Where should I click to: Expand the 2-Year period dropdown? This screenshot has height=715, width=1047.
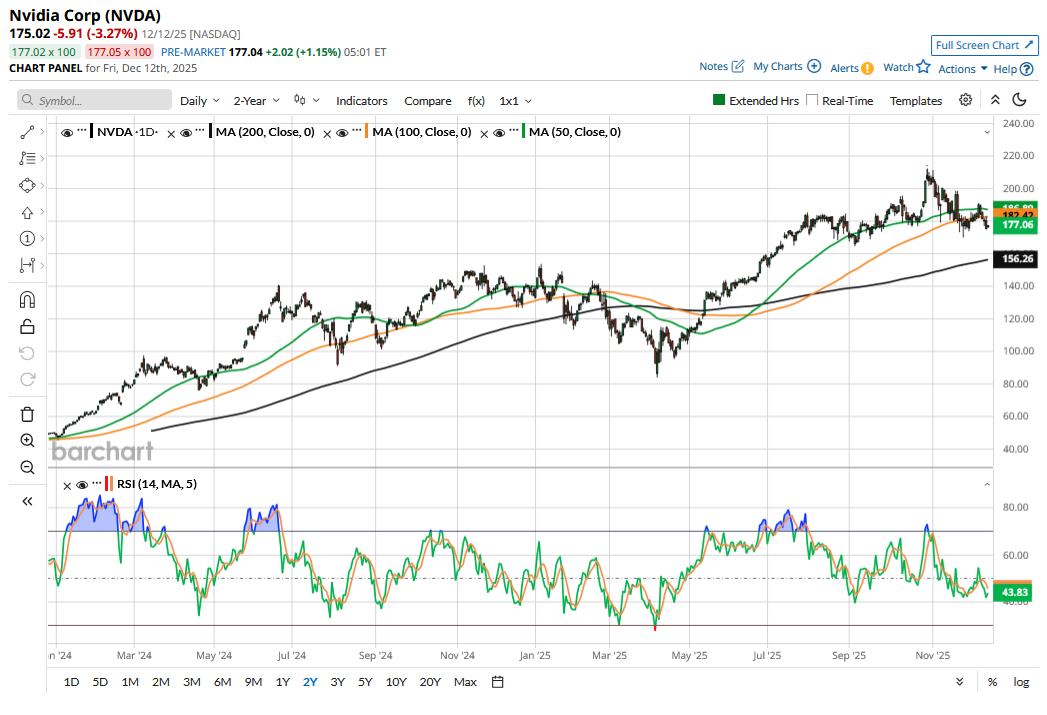click(256, 101)
